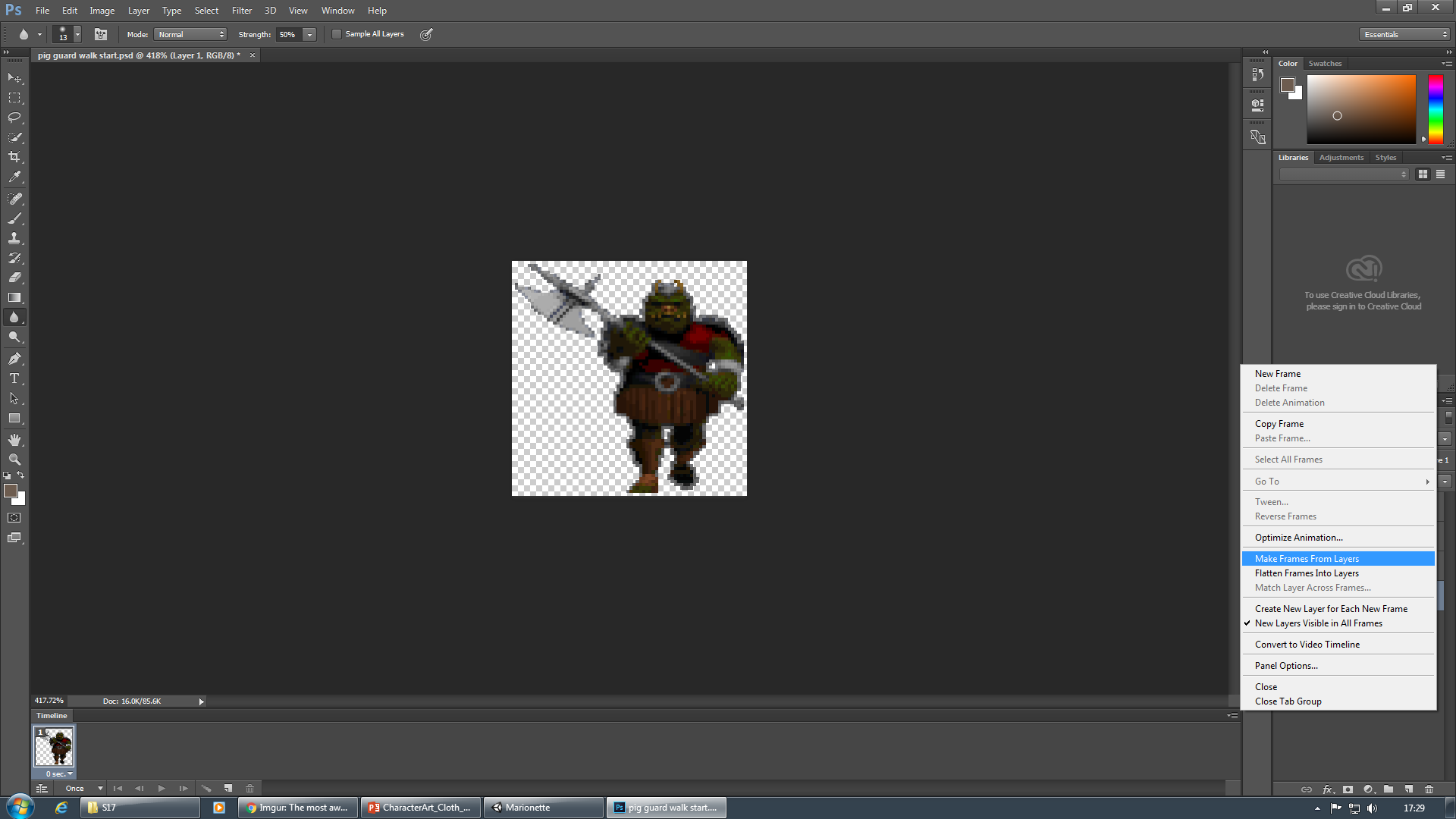Screen dimensions: 1456x819
Task: Click the foreground color swatch in toolbox
Action: tap(10, 491)
